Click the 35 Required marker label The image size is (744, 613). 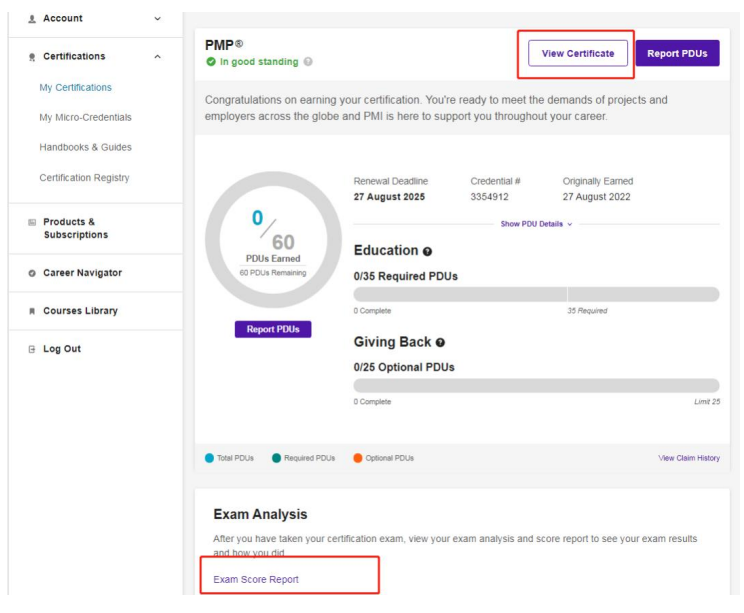coord(587,311)
